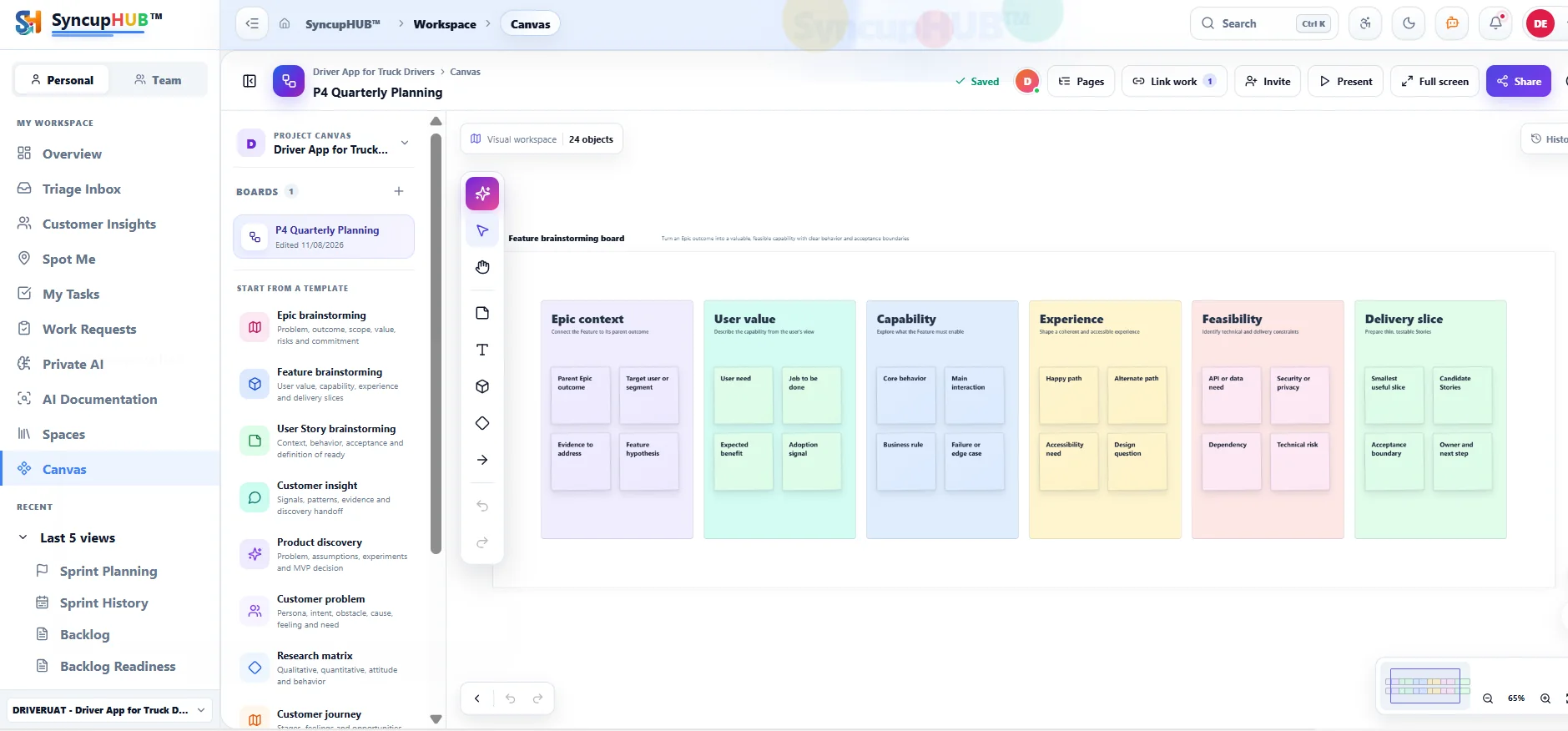This screenshot has height=731, width=1568.
Task: Toggle the boards side panel icon
Action: pos(250,81)
